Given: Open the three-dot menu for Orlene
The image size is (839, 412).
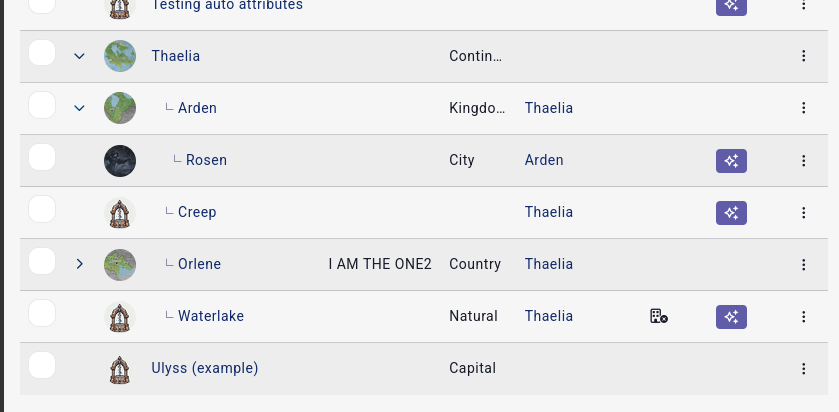Looking at the screenshot, I should (803, 264).
